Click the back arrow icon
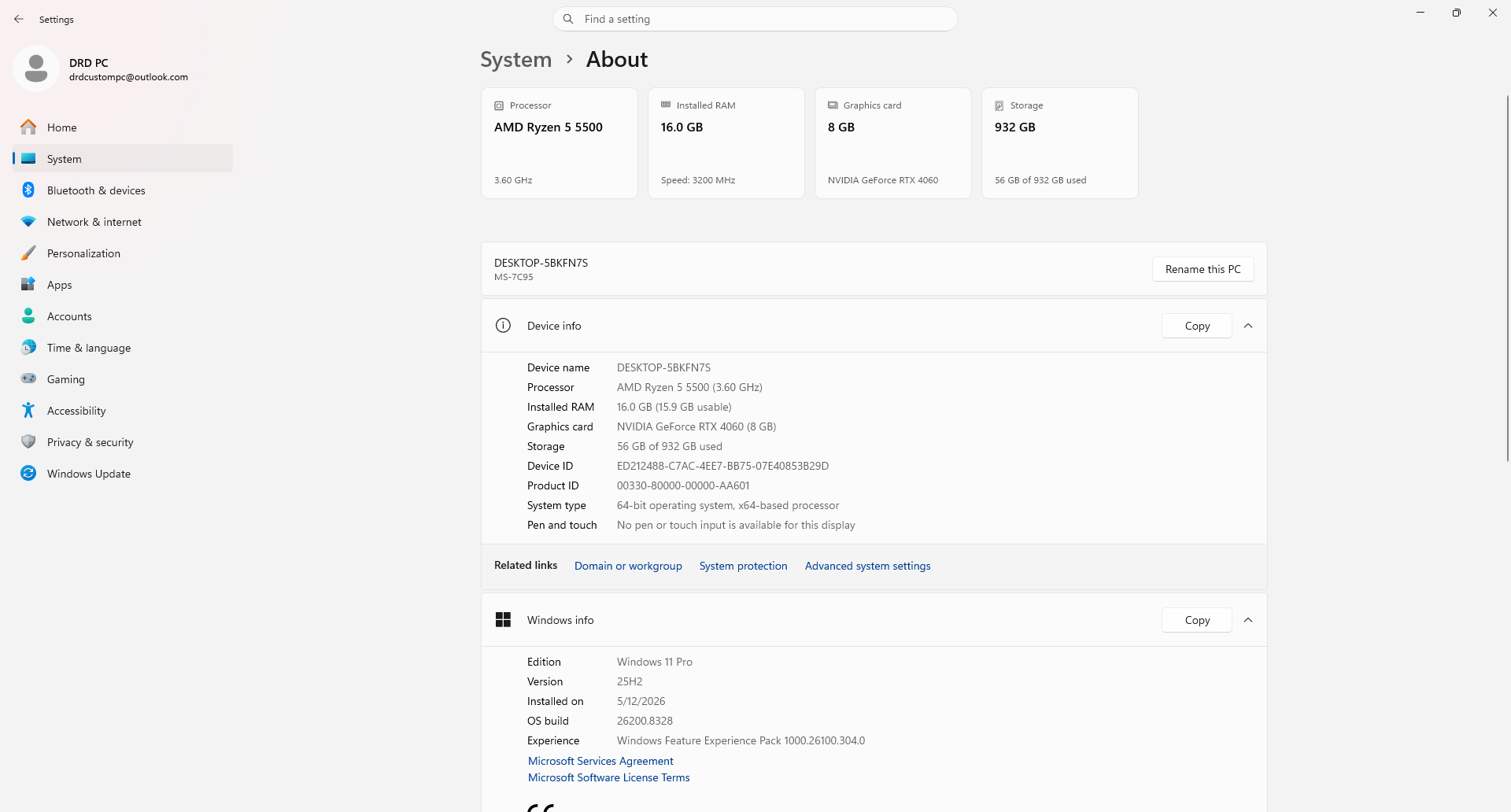 click(x=19, y=19)
